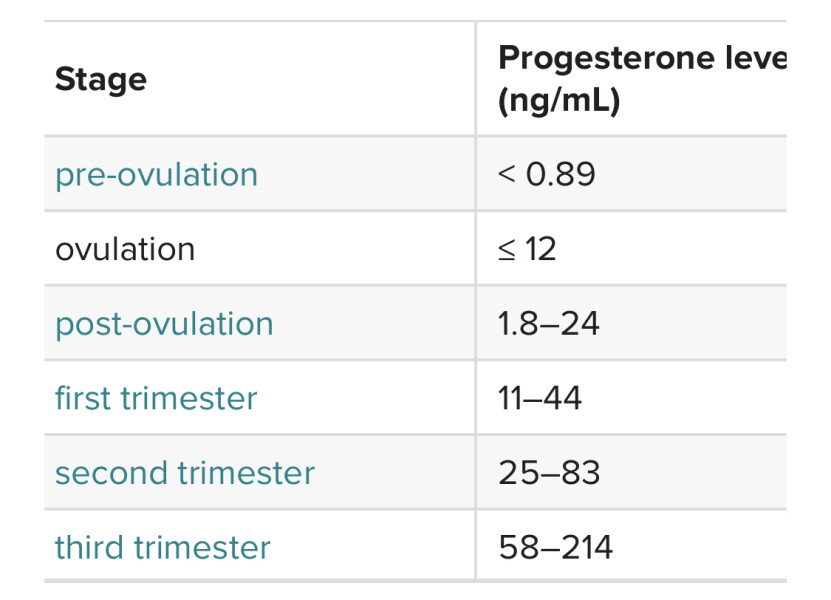Visit the third trimester link
The width and height of the screenshot is (831, 600).
163,548
